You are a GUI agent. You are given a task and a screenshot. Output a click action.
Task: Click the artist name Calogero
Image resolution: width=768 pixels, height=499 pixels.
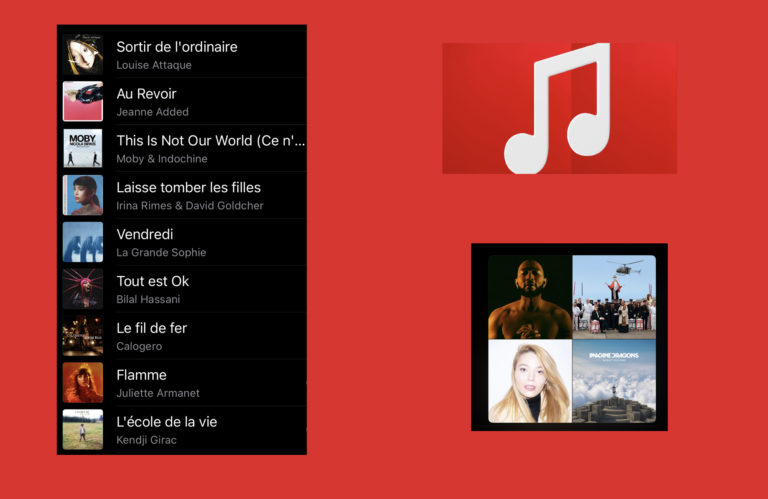[139, 346]
